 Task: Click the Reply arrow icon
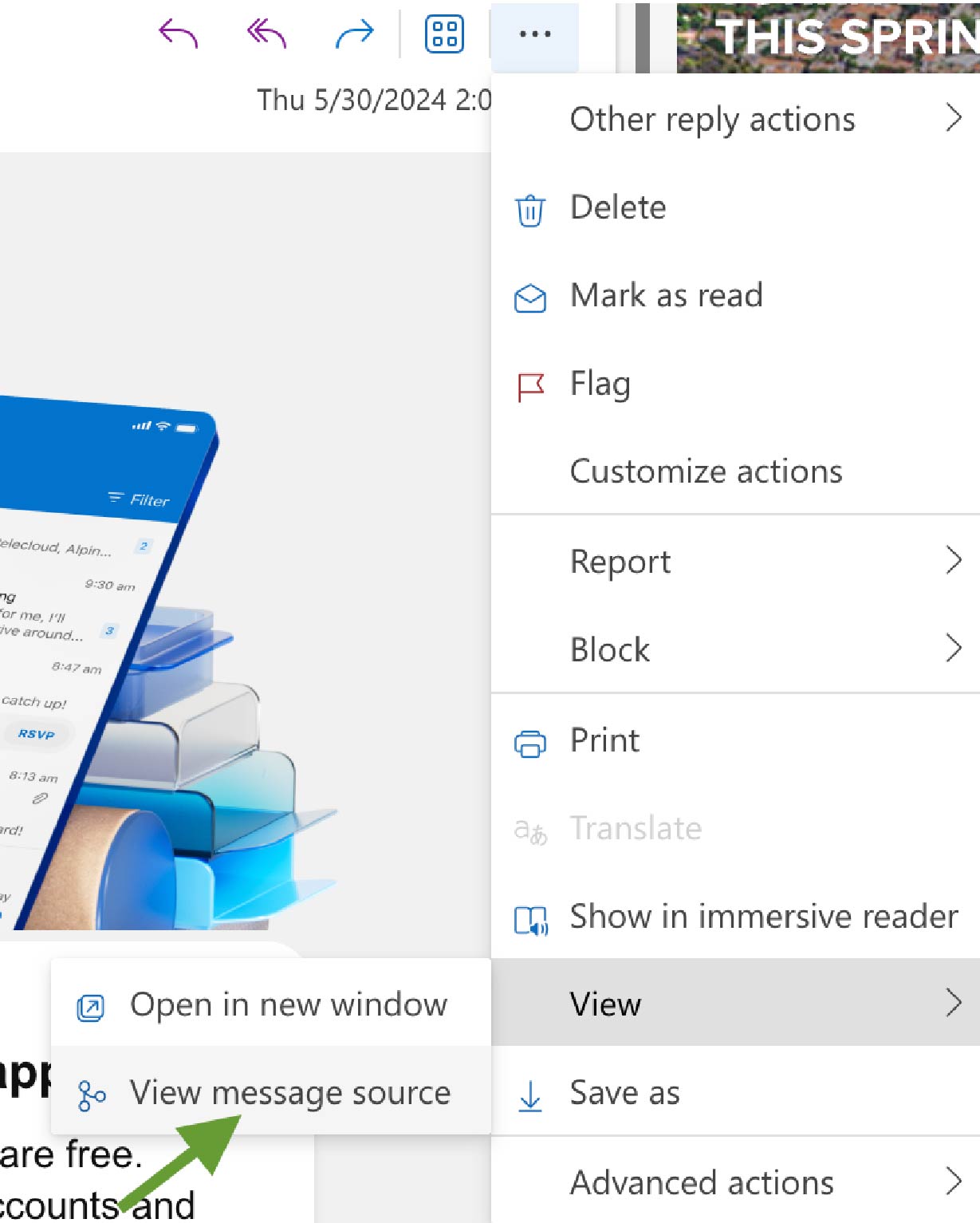(177, 34)
